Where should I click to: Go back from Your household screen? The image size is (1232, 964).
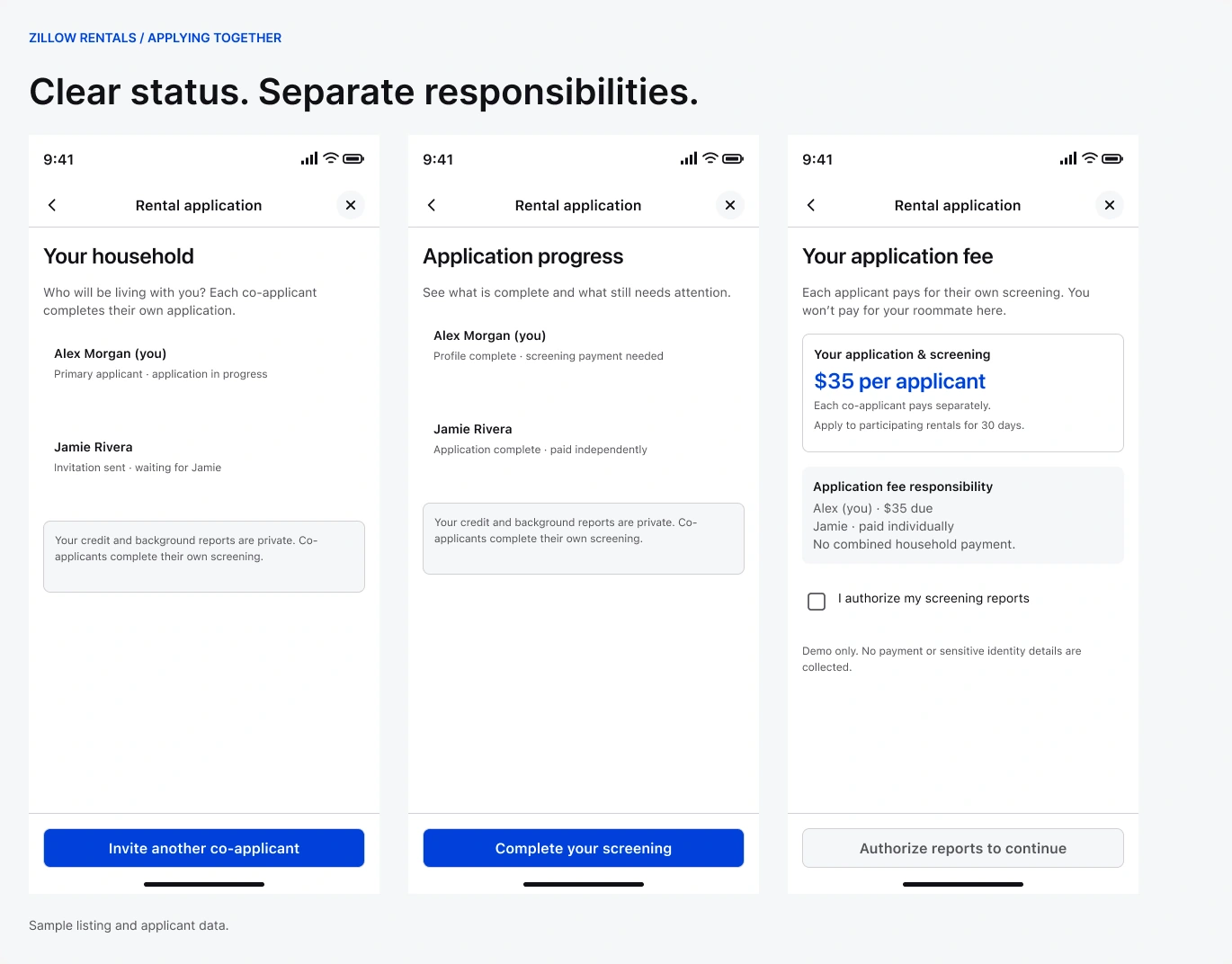(x=52, y=205)
